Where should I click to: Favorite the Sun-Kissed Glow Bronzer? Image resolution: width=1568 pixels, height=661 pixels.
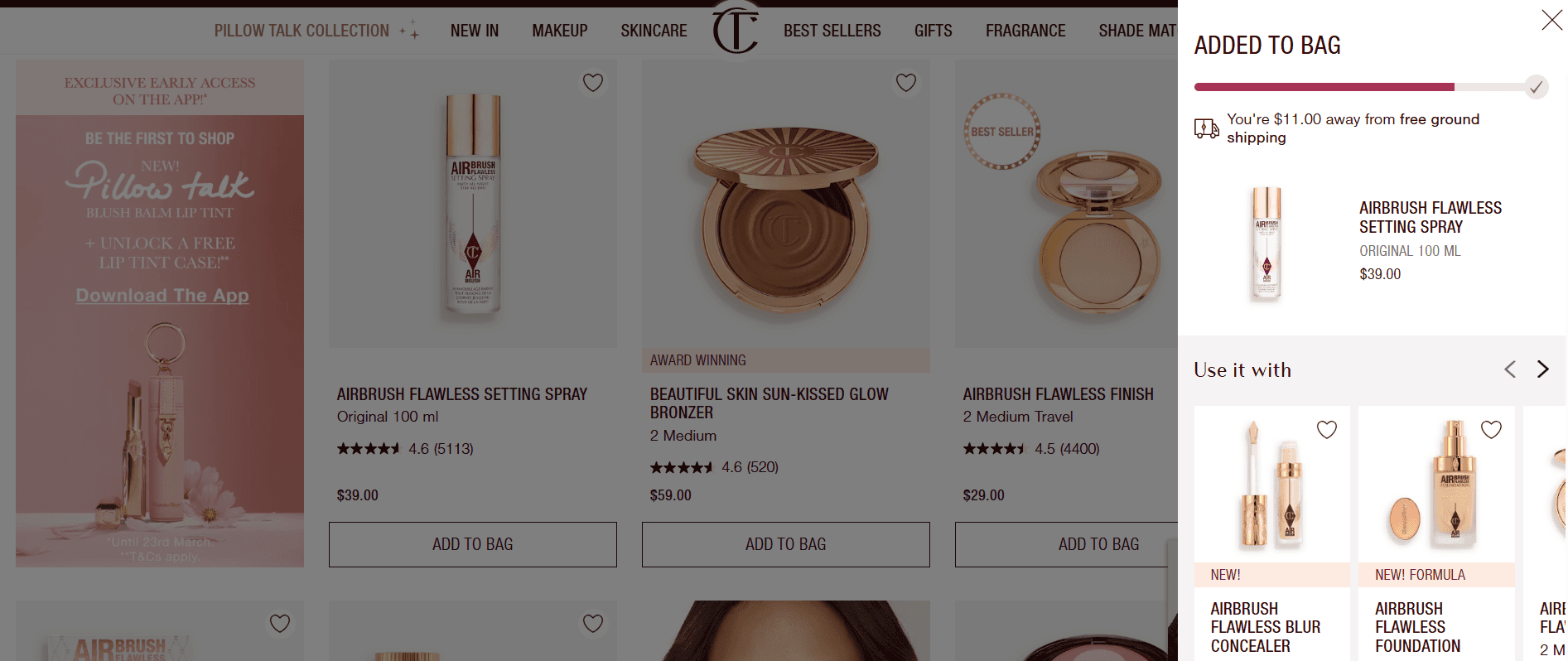point(906,83)
